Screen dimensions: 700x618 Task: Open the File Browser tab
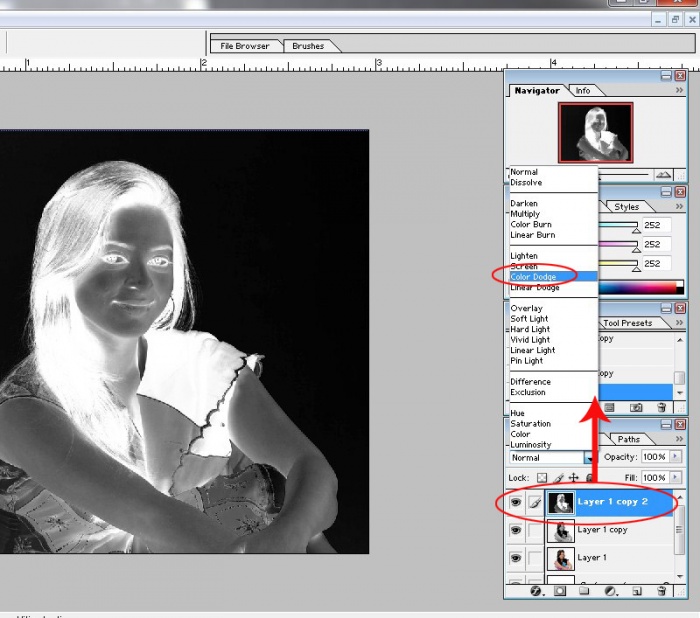(245, 46)
